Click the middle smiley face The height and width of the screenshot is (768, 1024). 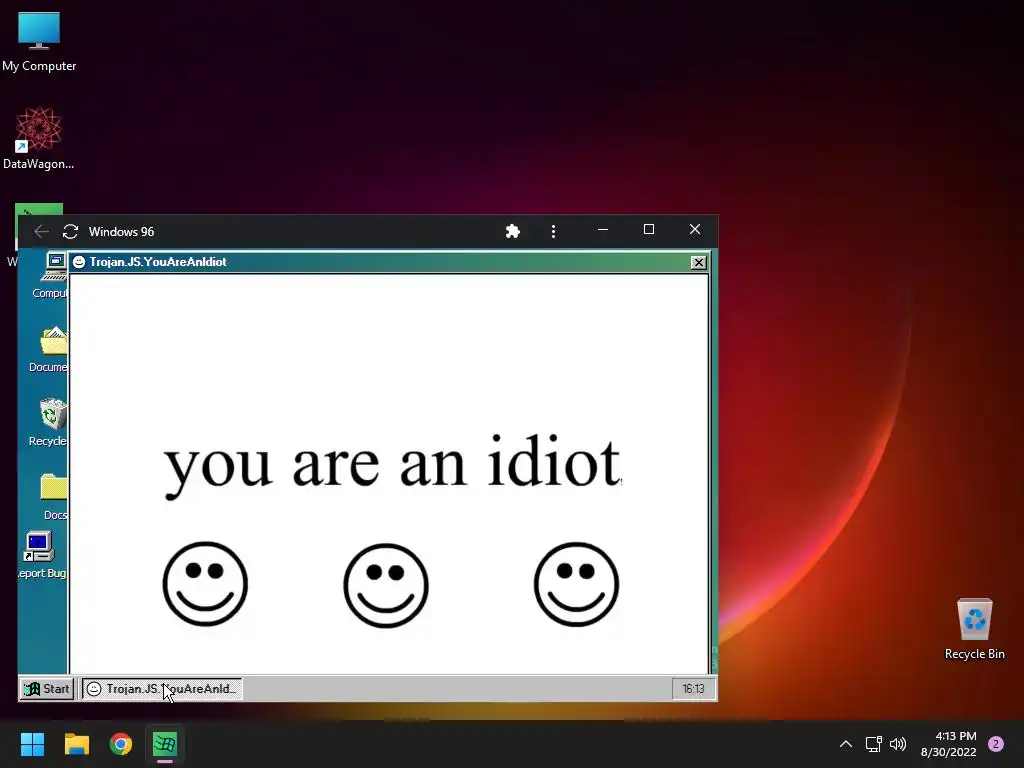click(386, 585)
